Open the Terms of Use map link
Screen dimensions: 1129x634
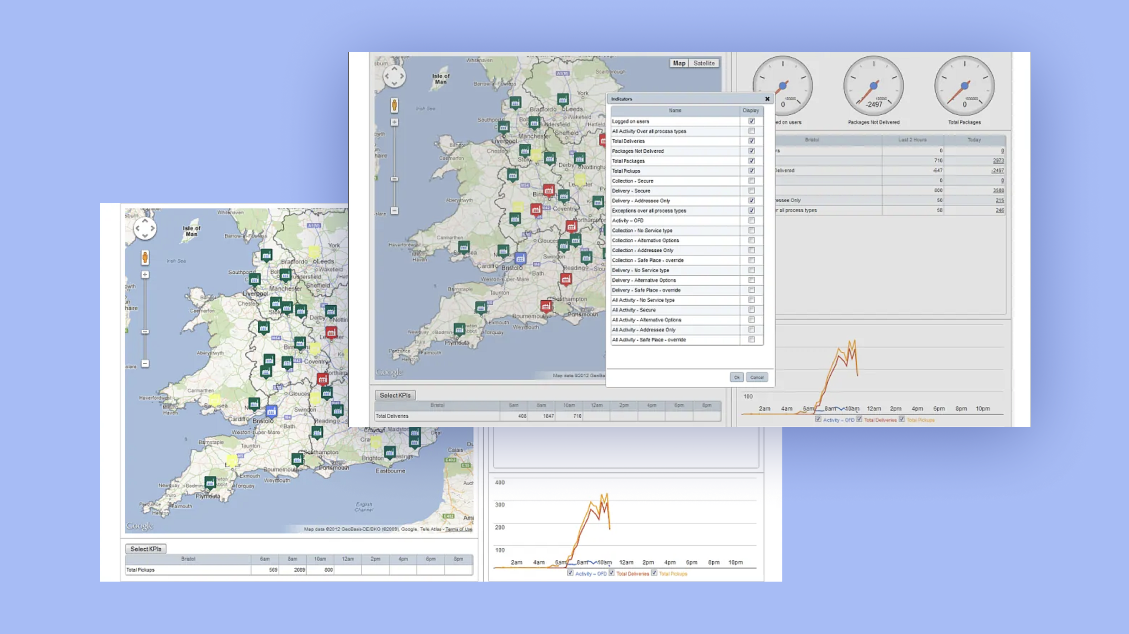[459, 529]
